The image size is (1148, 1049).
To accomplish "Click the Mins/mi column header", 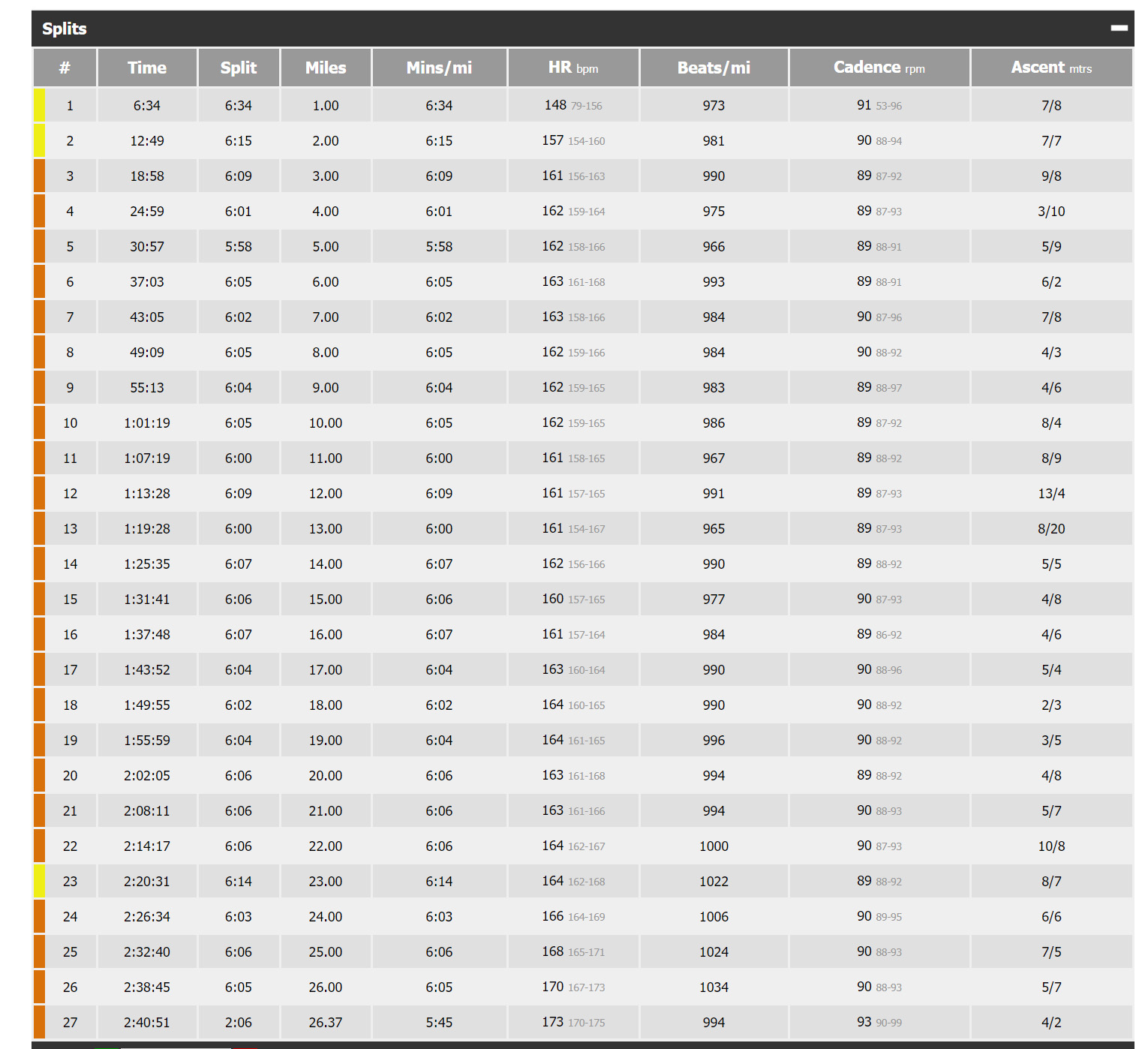I will 440,68.
